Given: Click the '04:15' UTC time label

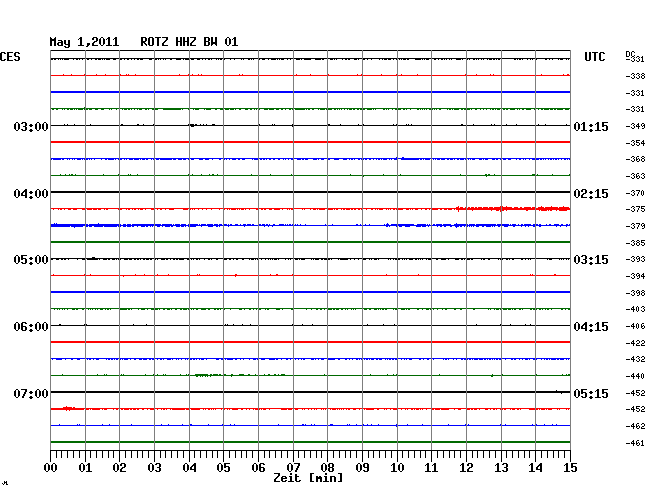Looking at the screenshot, I should tap(591, 327).
